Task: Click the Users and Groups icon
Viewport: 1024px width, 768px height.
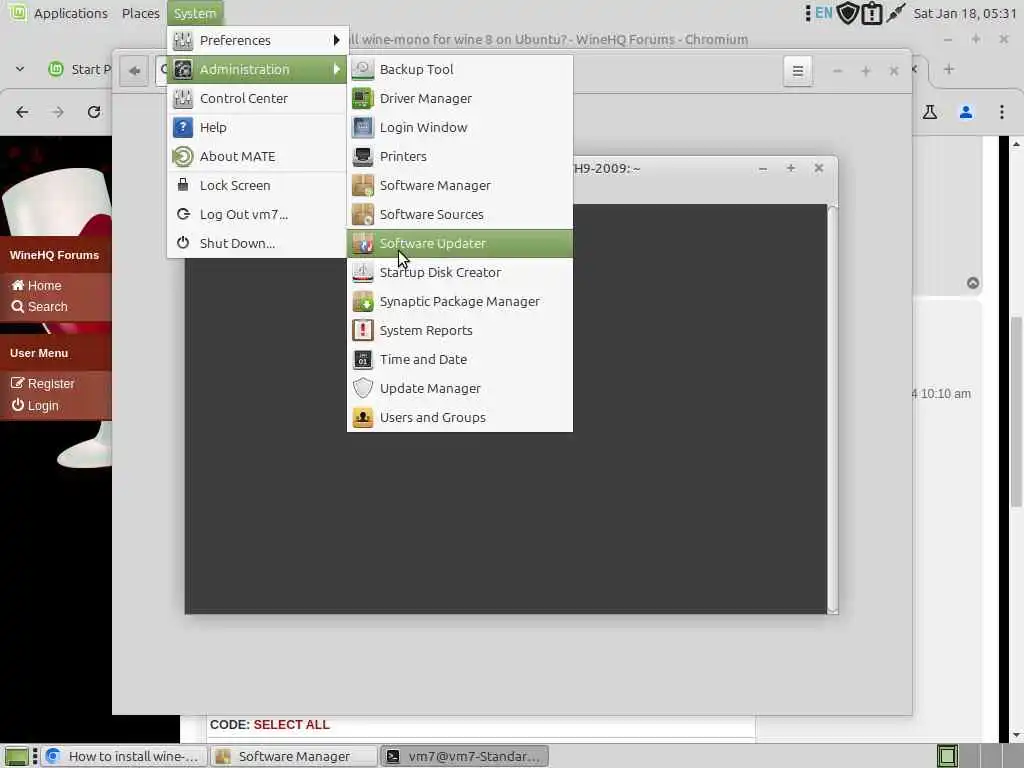Action: pos(362,417)
